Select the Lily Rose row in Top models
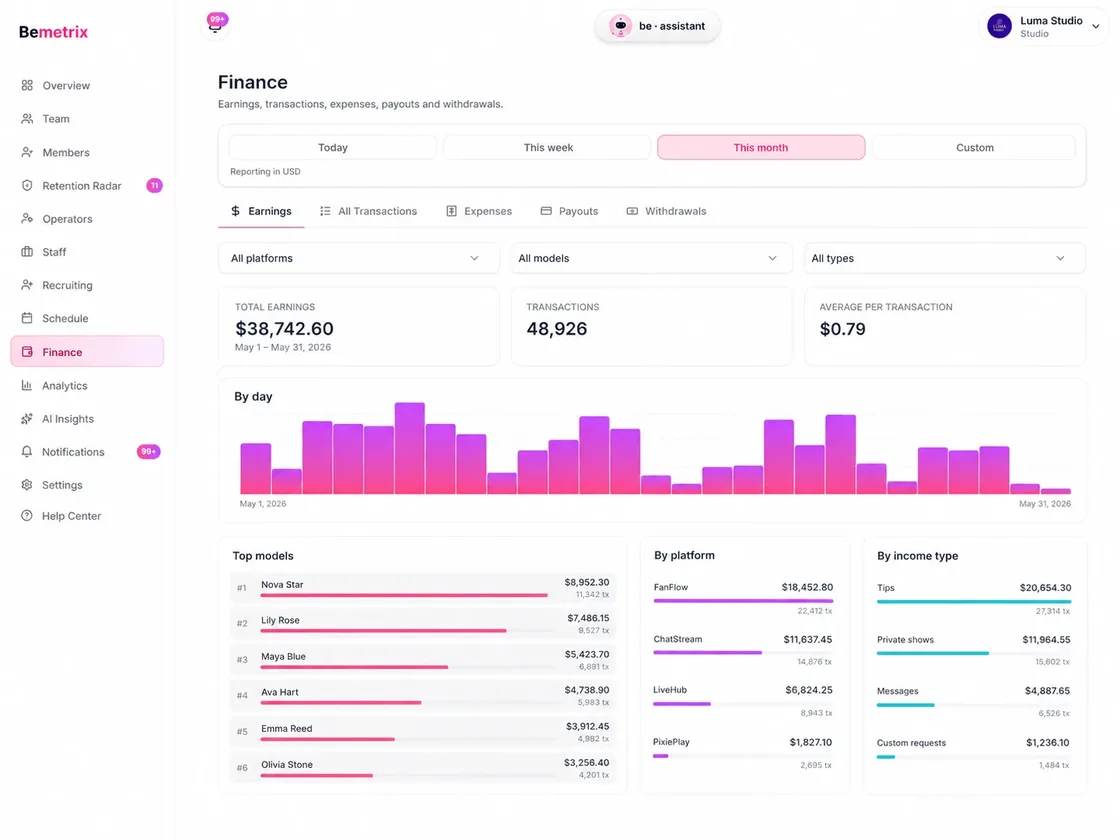This screenshot has height=840, width=1120. coord(423,624)
